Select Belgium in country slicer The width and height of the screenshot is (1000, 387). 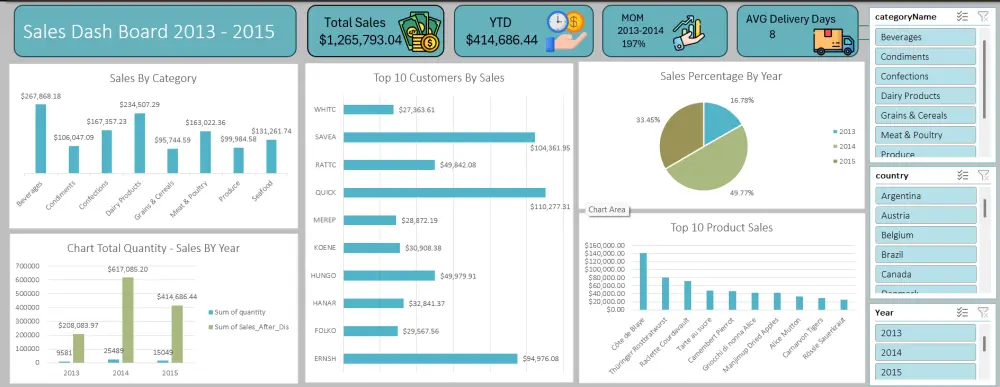[x=925, y=235]
